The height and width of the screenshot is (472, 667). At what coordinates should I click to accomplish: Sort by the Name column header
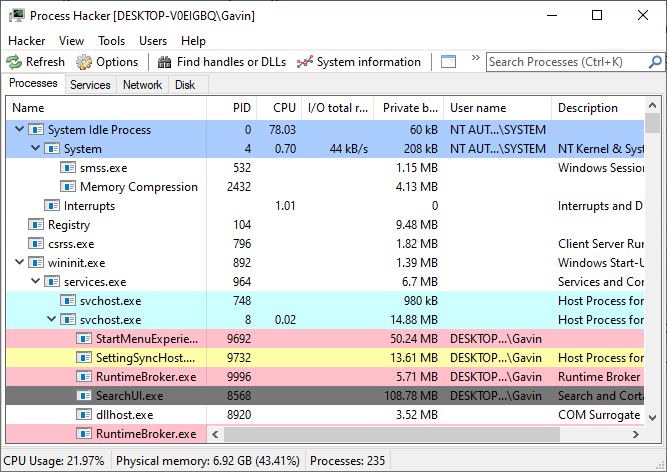click(106, 108)
